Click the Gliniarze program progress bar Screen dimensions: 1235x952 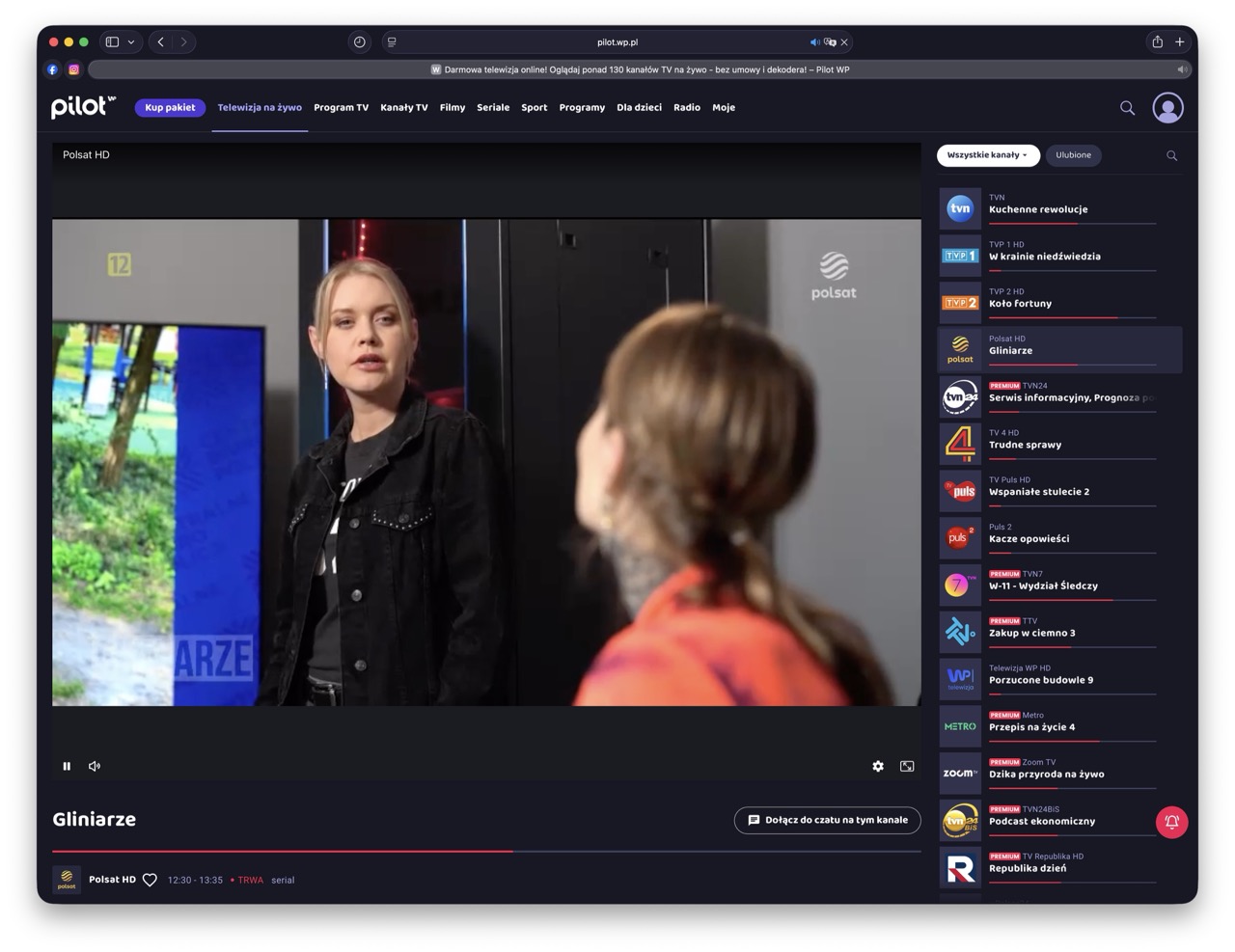click(486, 852)
